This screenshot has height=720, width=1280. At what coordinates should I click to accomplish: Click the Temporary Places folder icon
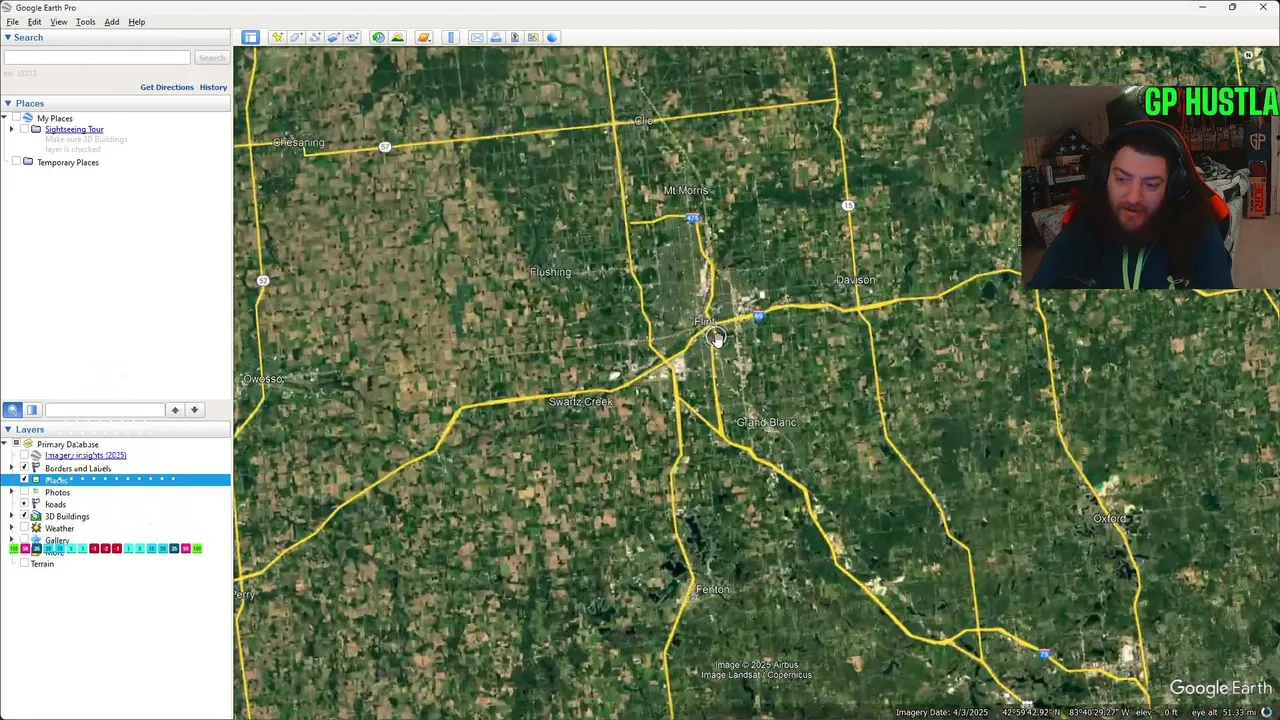[x=28, y=162]
